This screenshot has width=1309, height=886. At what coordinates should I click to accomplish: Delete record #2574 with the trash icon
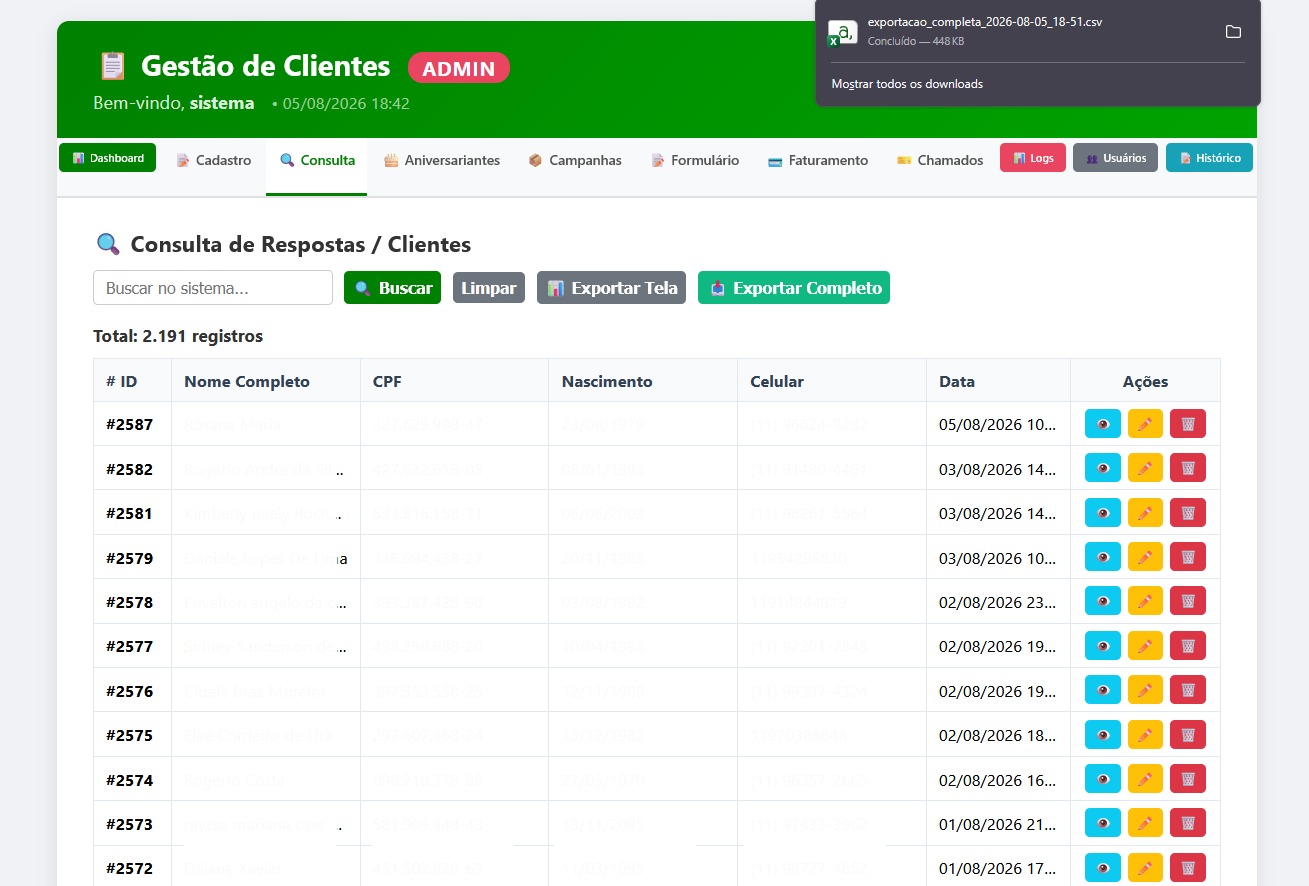coord(1188,779)
